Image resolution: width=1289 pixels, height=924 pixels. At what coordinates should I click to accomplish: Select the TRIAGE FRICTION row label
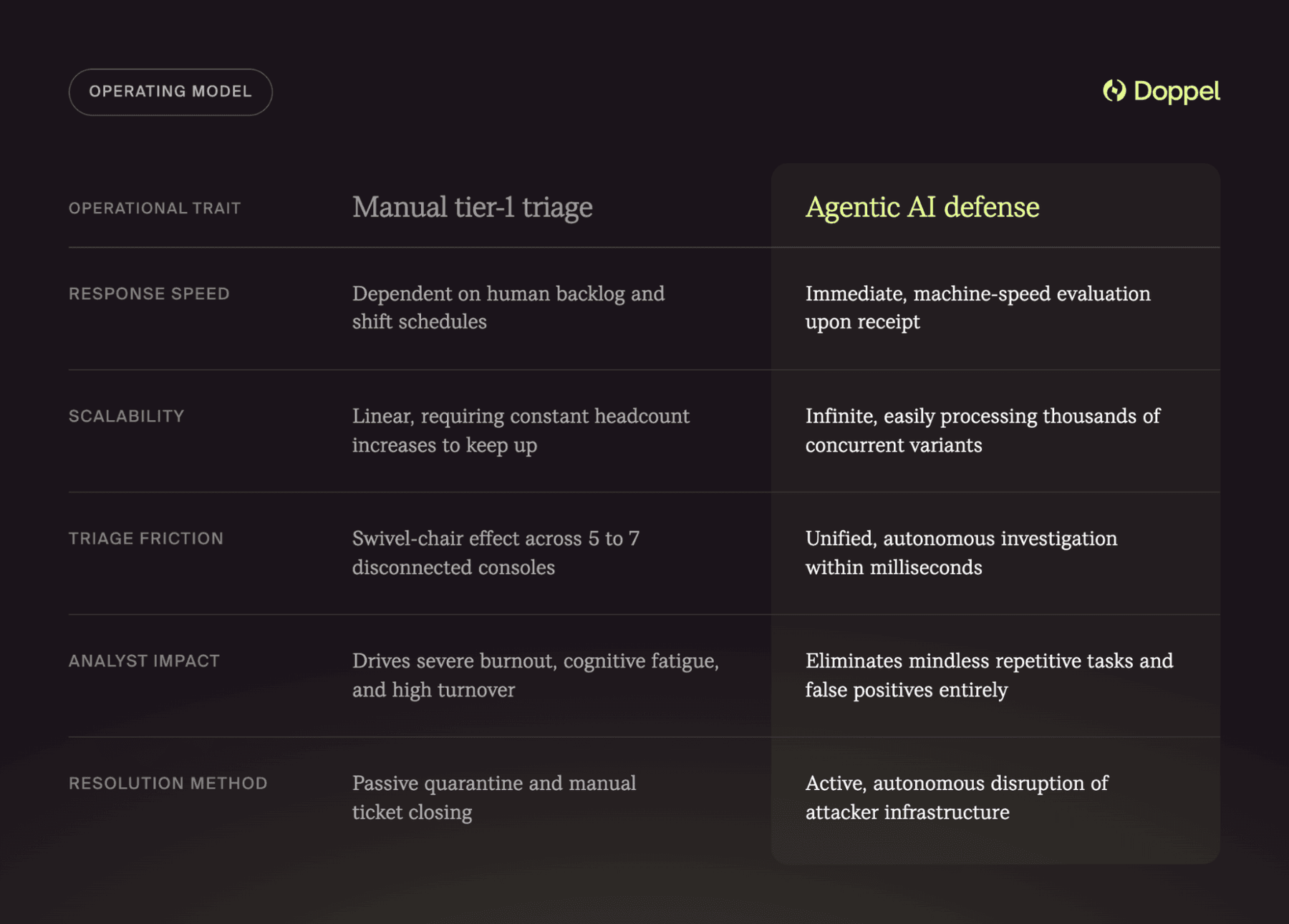coord(146,538)
